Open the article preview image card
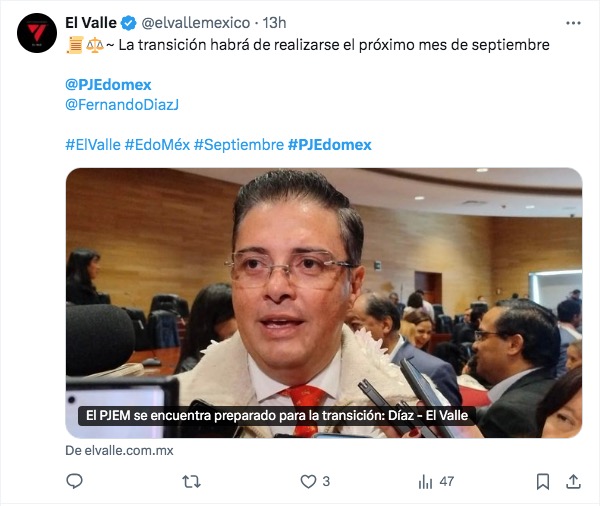This screenshot has height=506, width=602. coord(324,303)
